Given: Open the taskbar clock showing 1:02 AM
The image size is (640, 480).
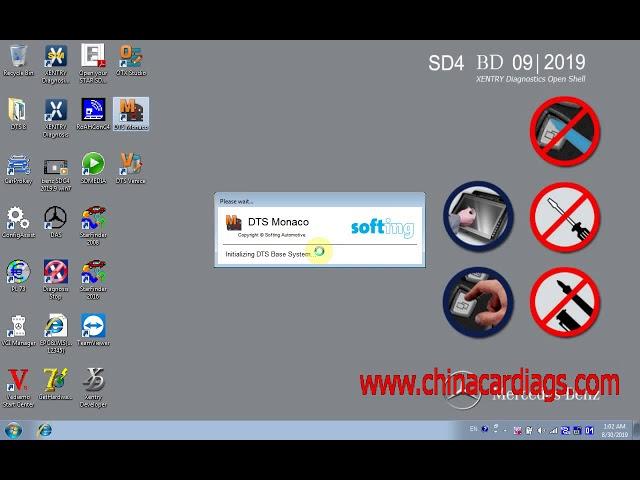Looking at the screenshot, I should [x=614, y=430].
